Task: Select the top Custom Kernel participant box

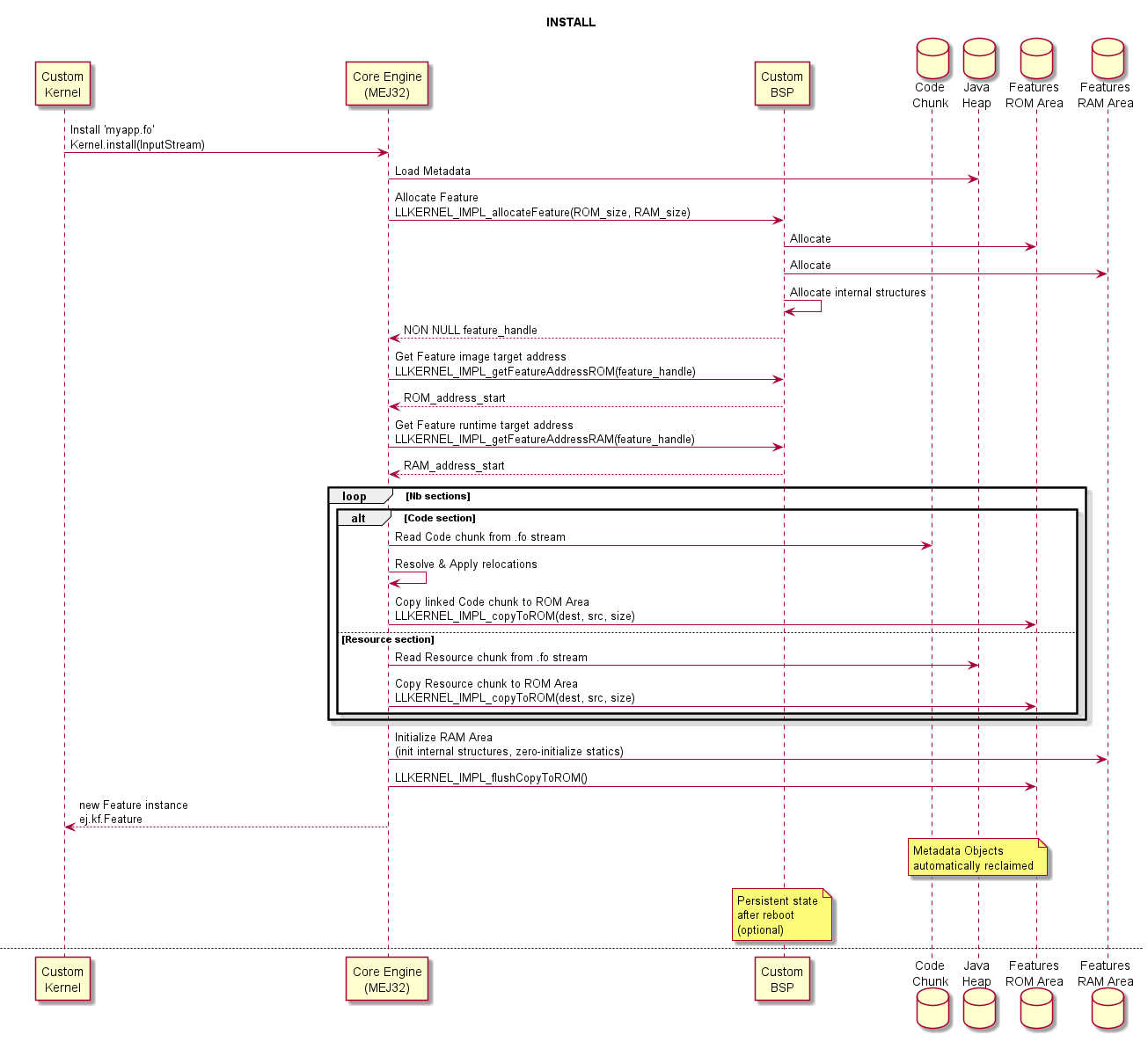Action: pyautogui.click(x=62, y=84)
